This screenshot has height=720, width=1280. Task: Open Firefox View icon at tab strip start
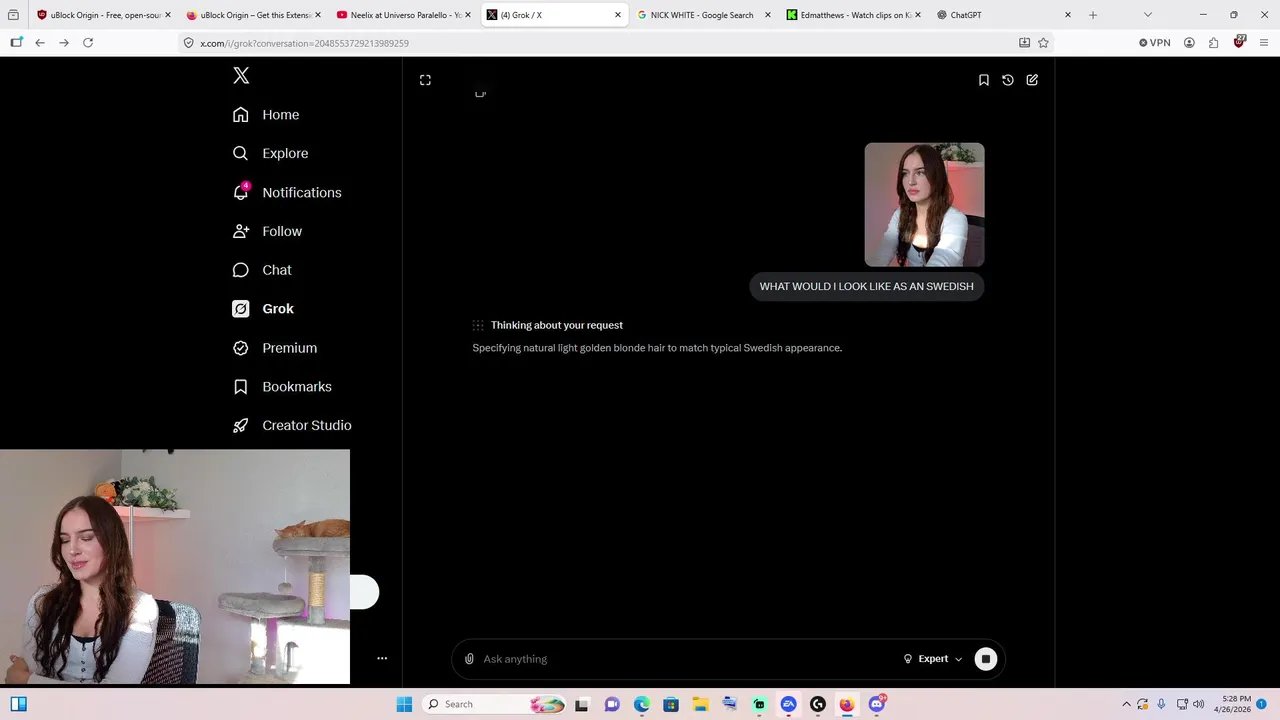pos(13,15)
